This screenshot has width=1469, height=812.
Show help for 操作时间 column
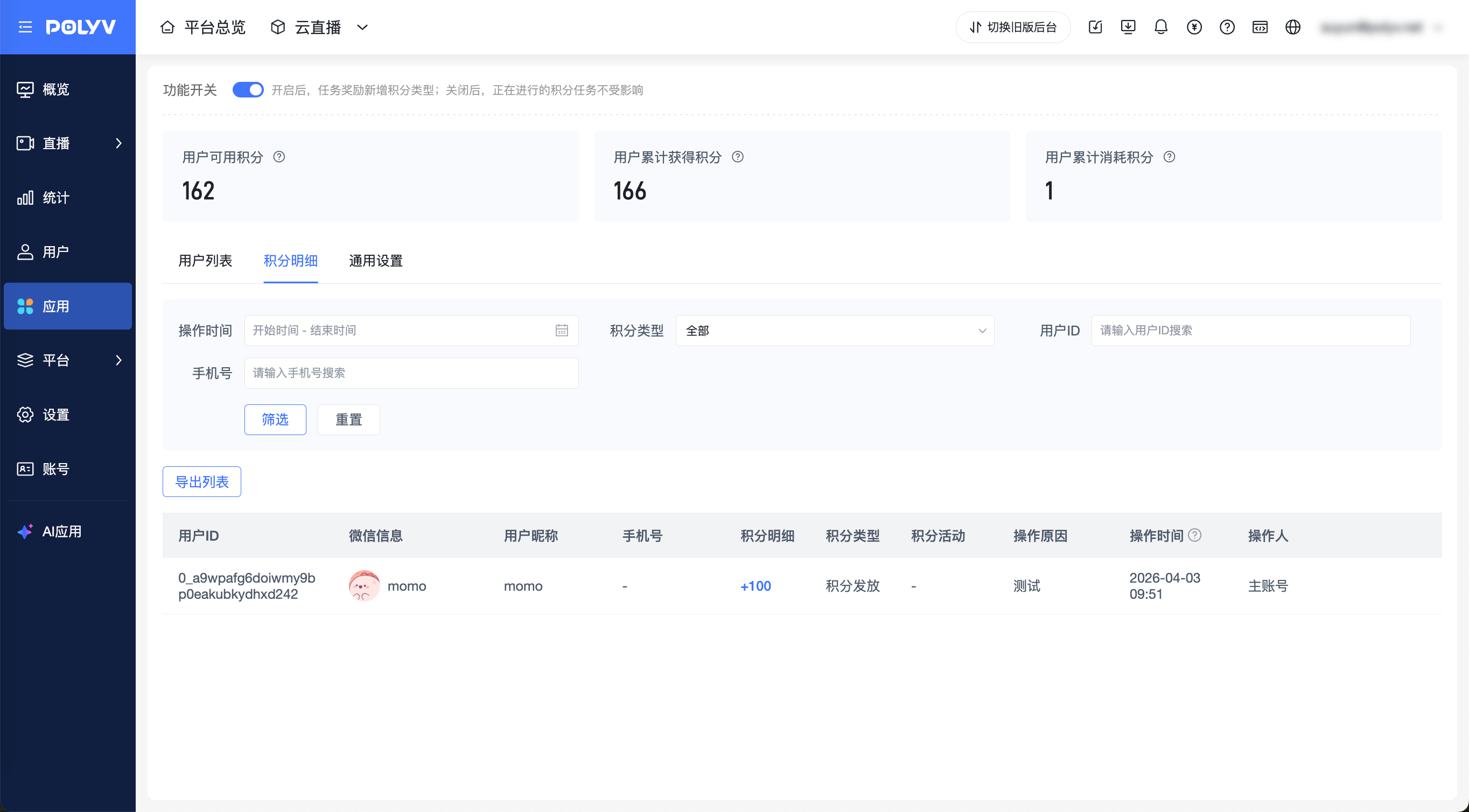tap(1195, 535)
